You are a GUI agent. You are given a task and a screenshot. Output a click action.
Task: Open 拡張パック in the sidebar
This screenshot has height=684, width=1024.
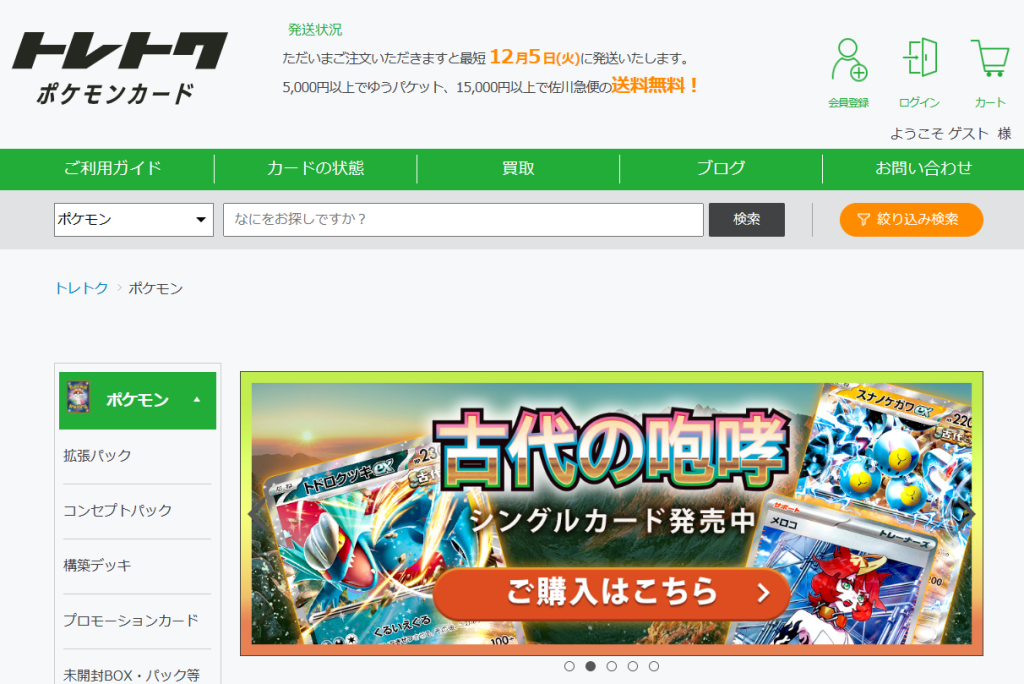(x=97, y=456)
